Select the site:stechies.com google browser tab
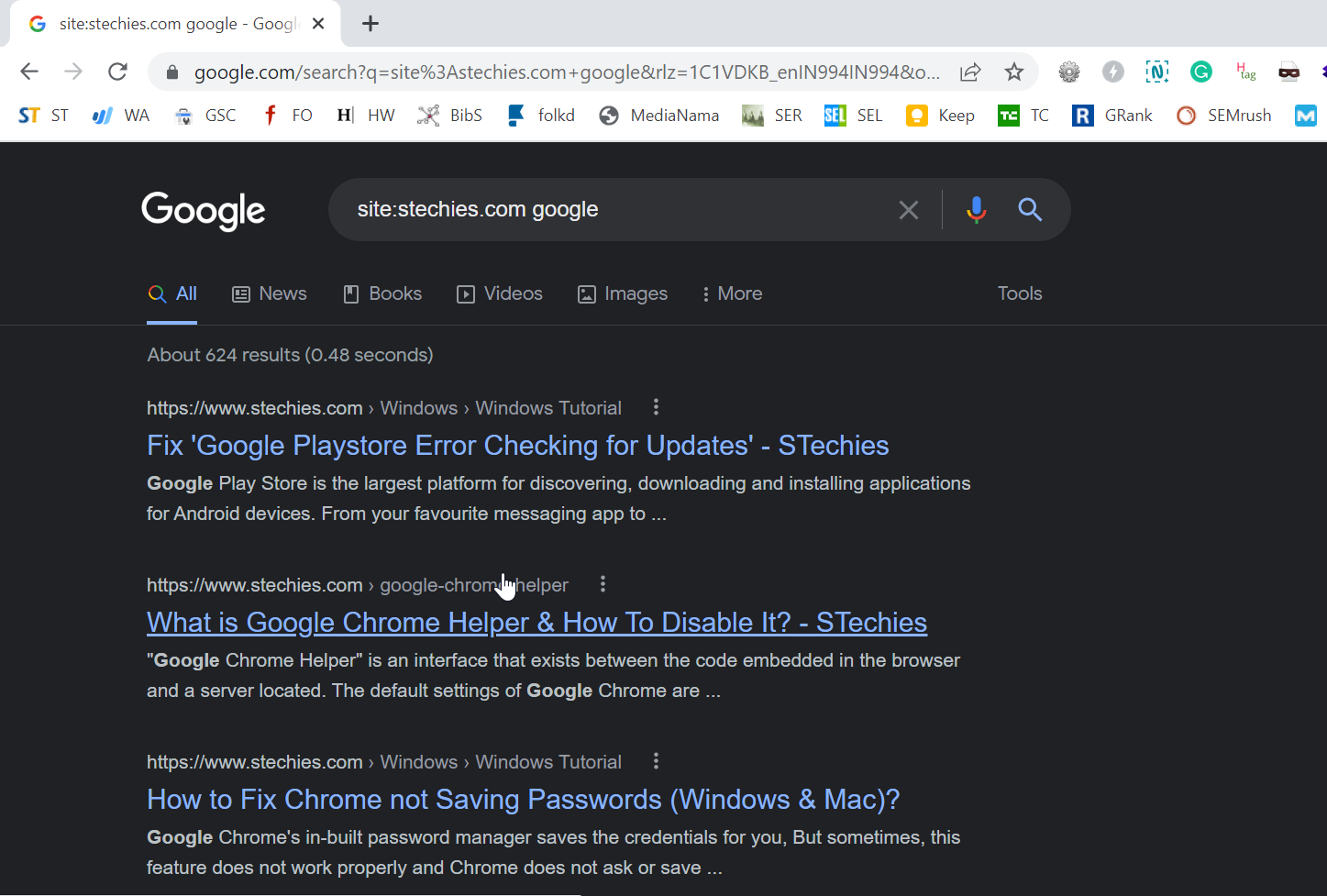1327x896 pixels. pos(175,24)
